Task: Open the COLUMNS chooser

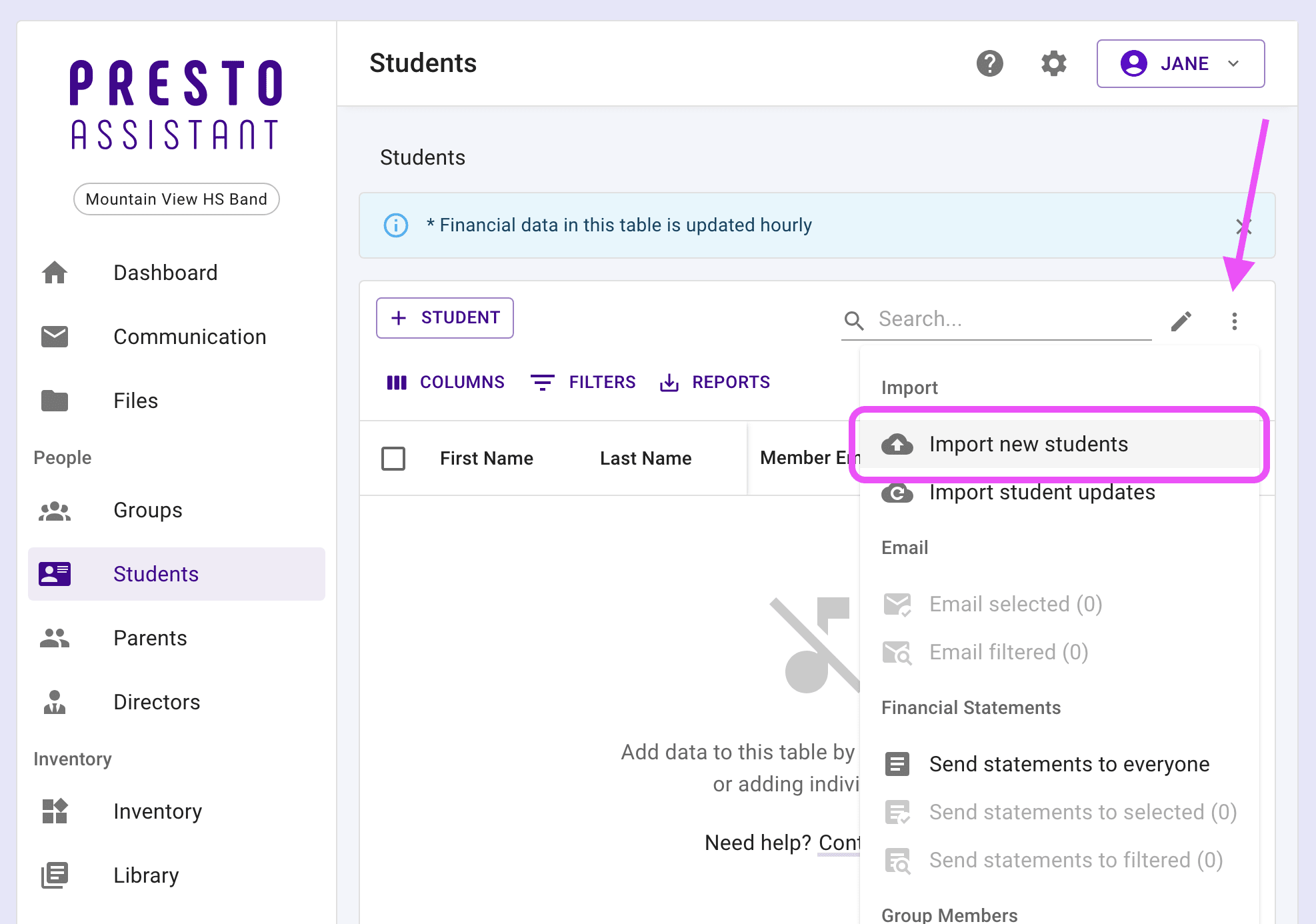Action: tap(445, 383)
